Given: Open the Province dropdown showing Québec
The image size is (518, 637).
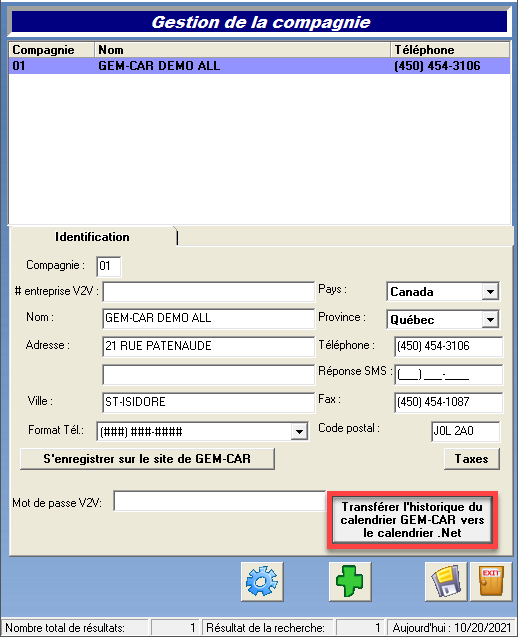Looking at the screenshot, I should [490, 320].
